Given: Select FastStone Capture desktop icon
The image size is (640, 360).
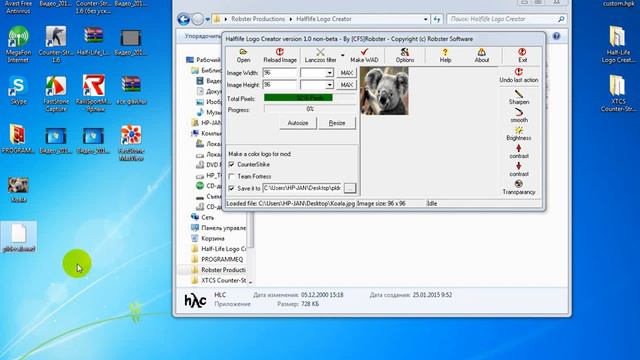Looking at the screenshot, I should pyautogui.click(x=56, y=93).
